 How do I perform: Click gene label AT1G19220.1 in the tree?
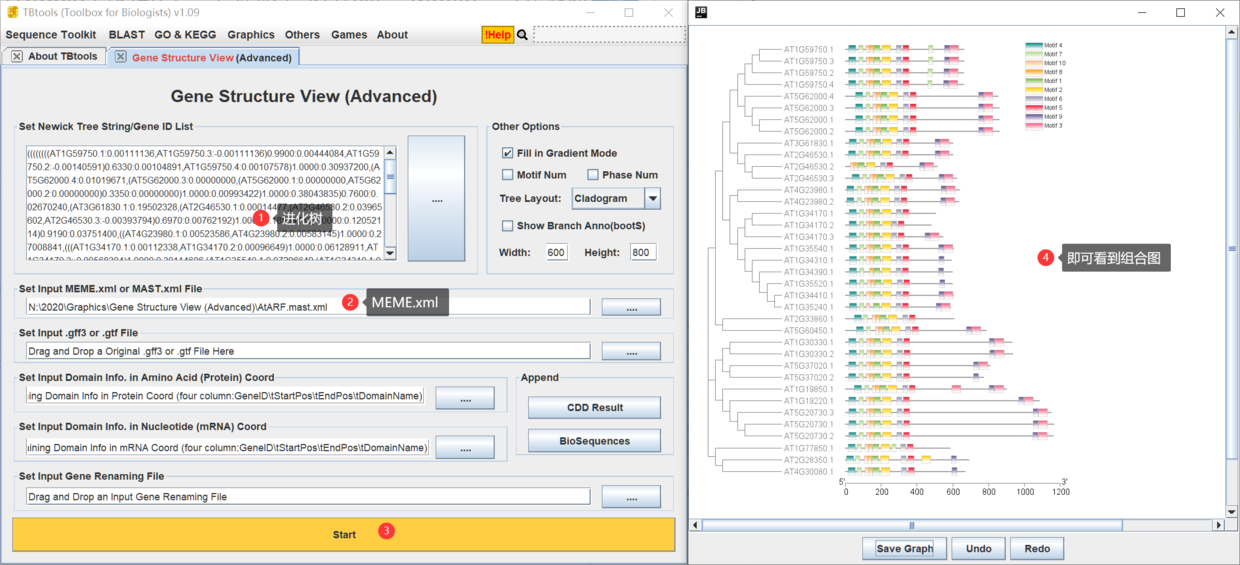pos(808,401)
